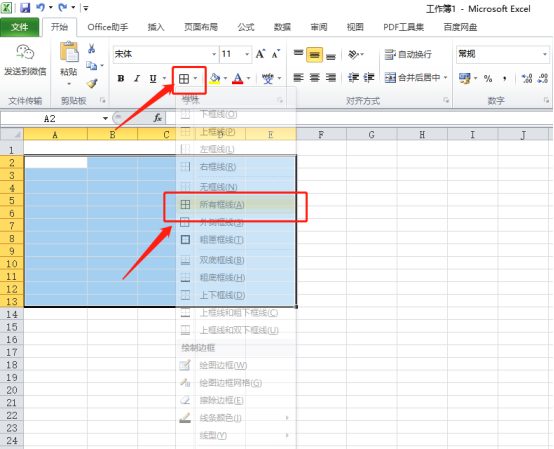Click the fx insert function icon

[x=157, y=118]
